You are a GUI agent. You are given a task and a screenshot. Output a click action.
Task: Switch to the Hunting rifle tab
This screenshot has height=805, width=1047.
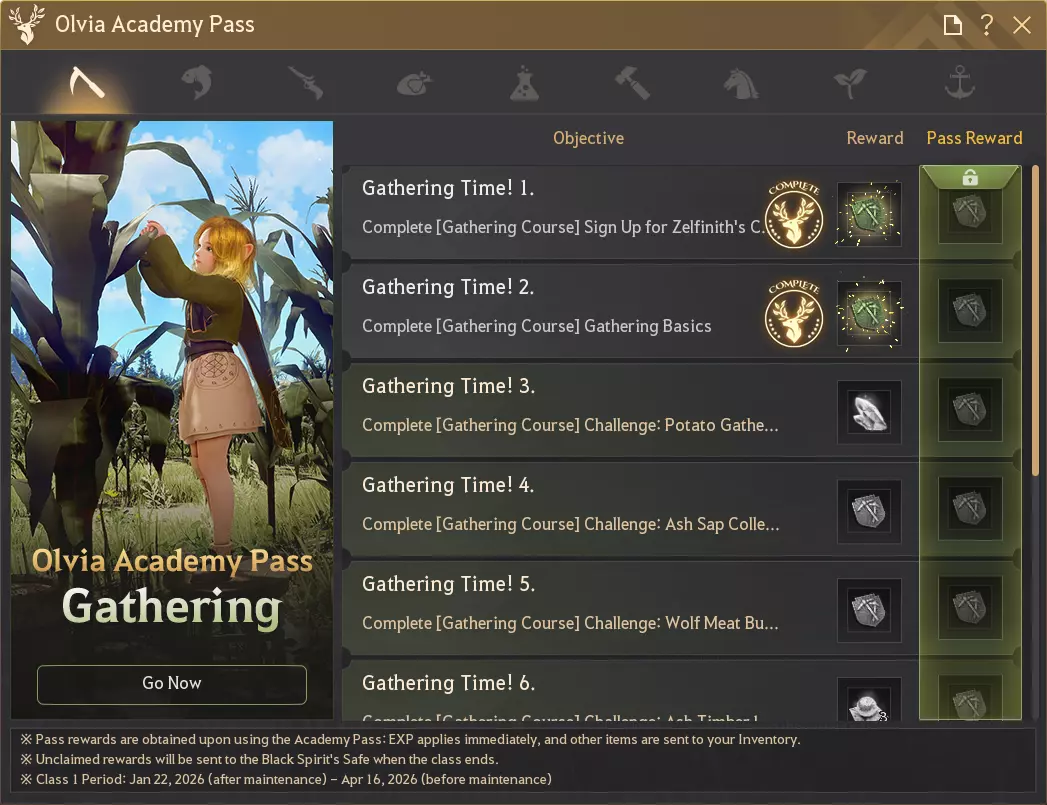point(306,83)
